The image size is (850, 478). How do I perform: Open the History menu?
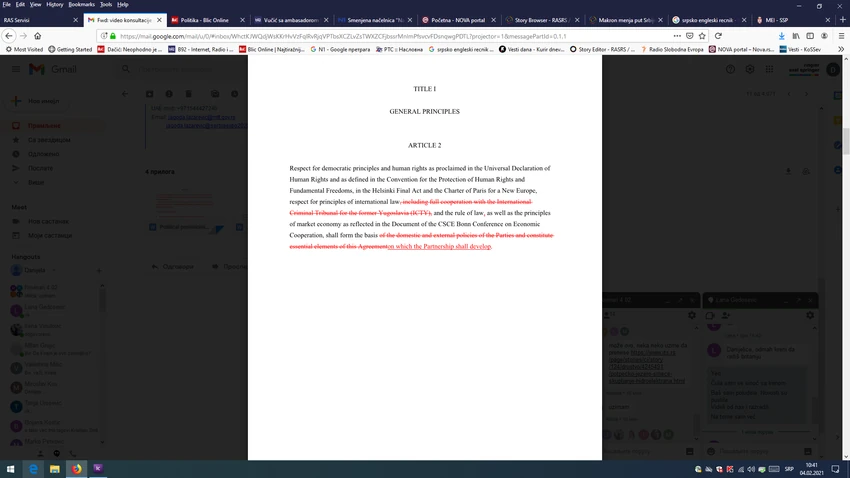54,4
